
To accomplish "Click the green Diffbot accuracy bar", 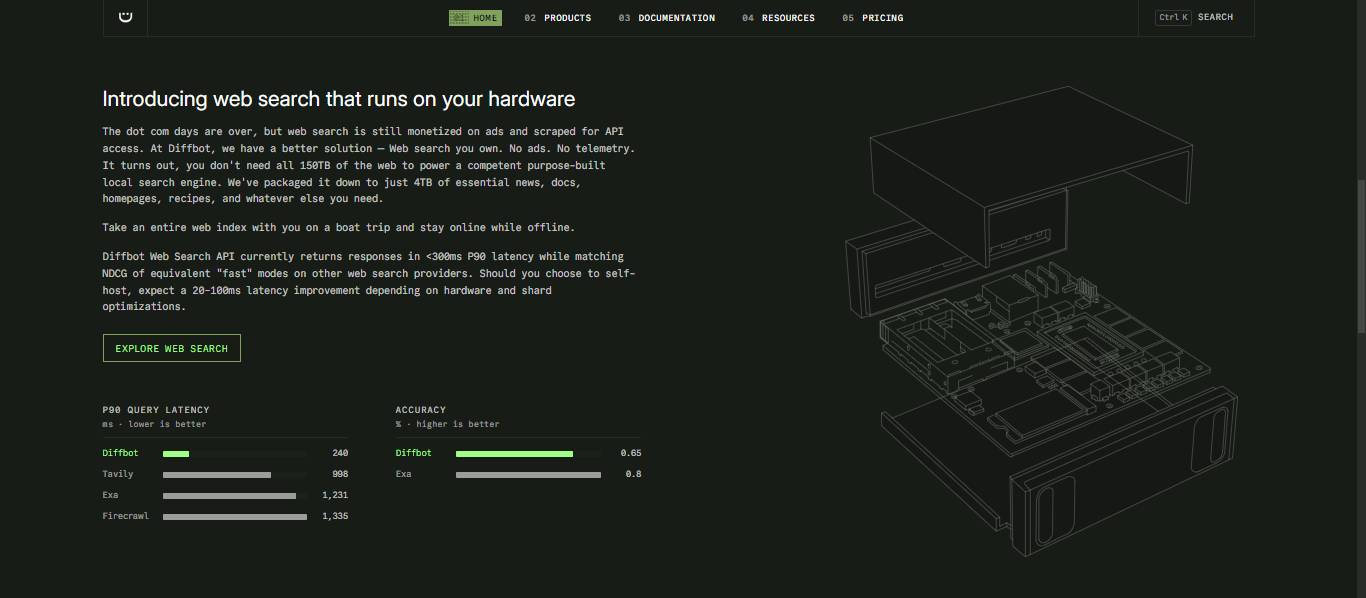I will [x=514, y=454].
